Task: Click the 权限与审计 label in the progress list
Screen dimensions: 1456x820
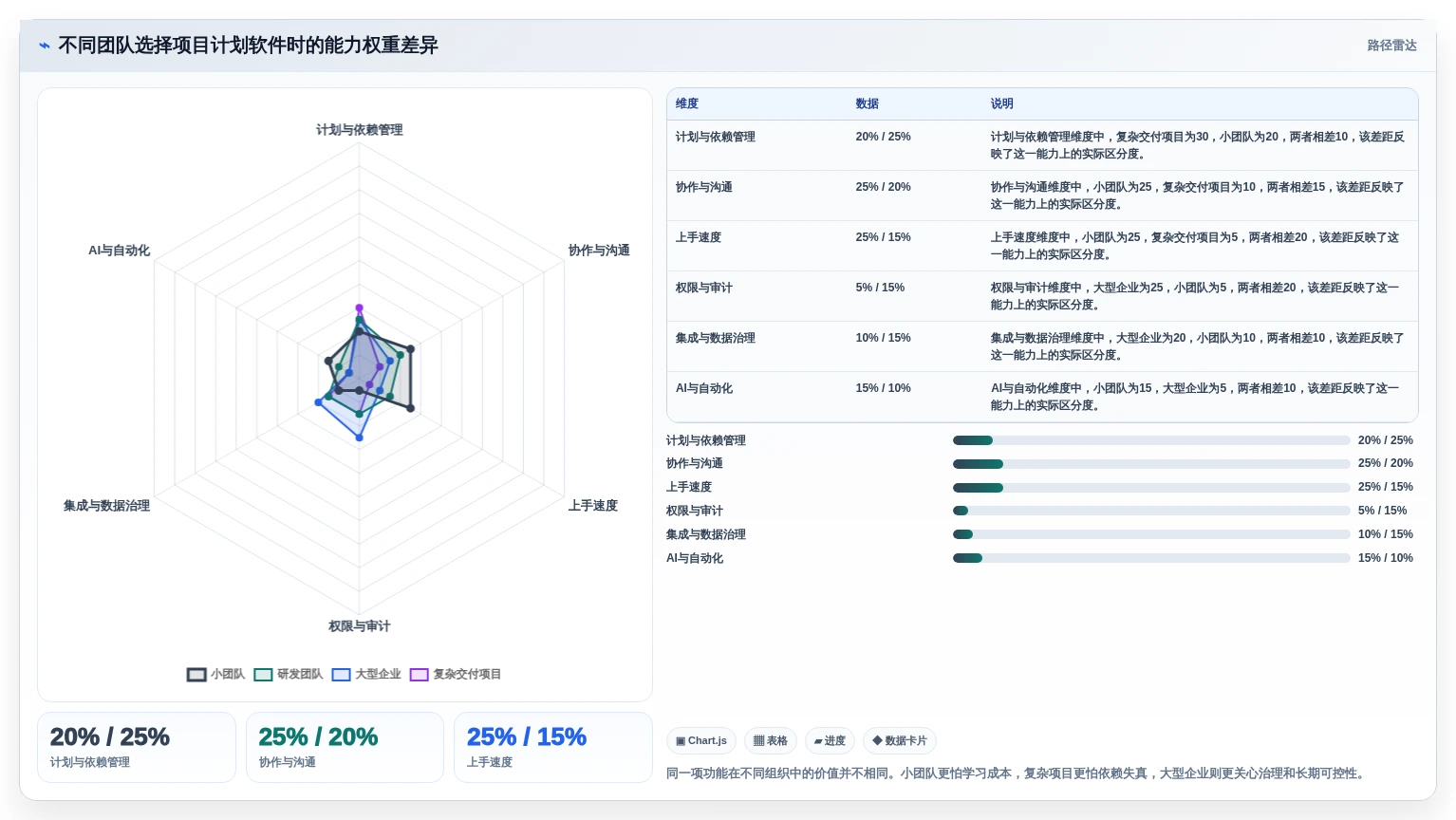Action: click(x=695, y=511)
